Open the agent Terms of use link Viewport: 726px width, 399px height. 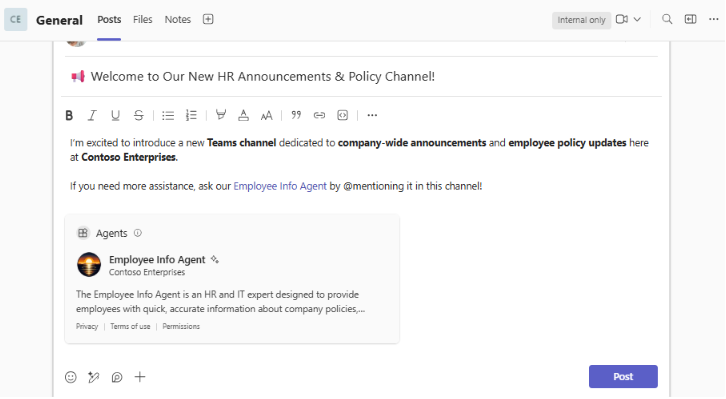point(130,326)
